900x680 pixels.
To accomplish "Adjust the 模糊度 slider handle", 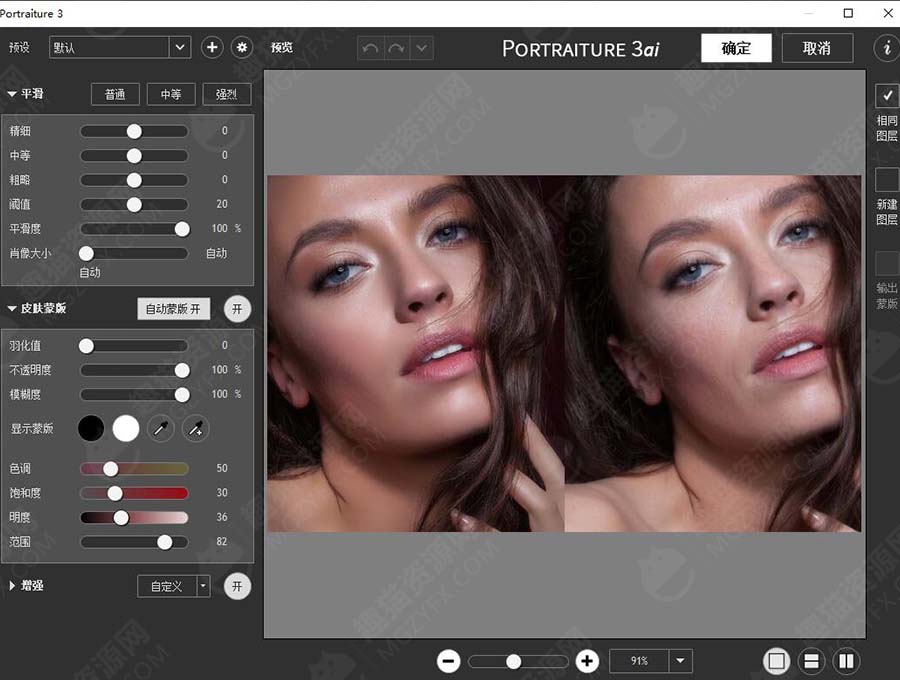I will [182, 394].
